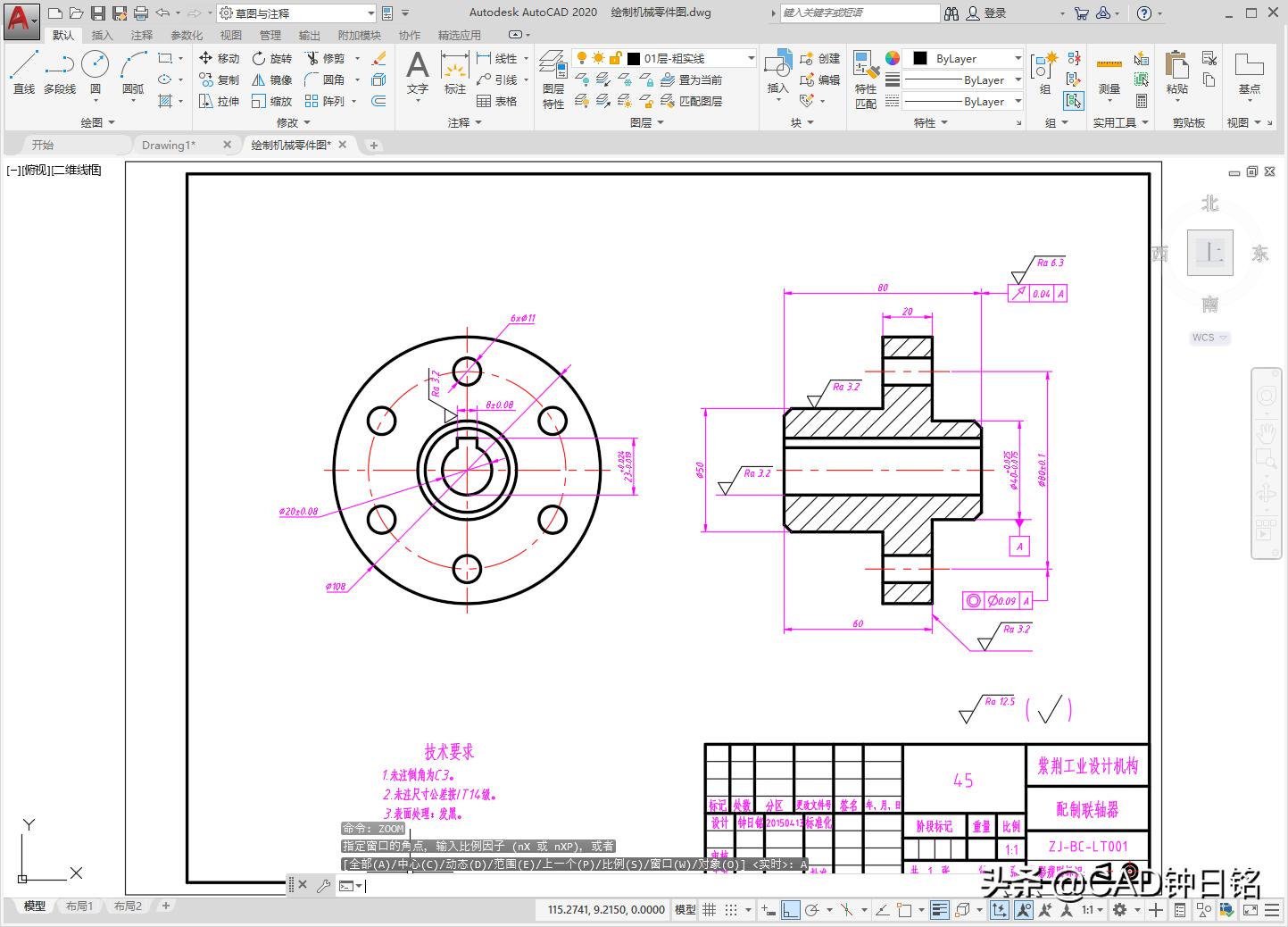1288x927 pixels.
Task: Click the Match Properties (特性匹配) icon
Action: click(x=866, y=79)
